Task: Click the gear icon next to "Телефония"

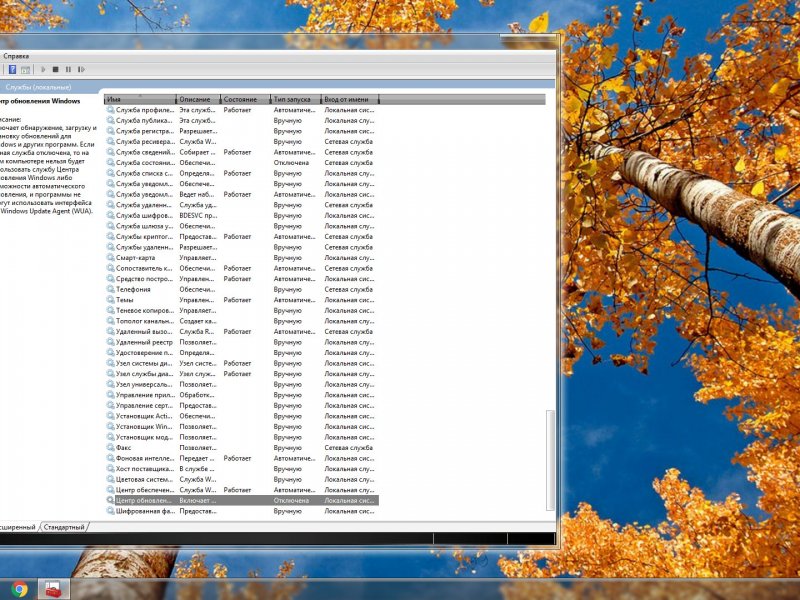Action: coord(110,289)
